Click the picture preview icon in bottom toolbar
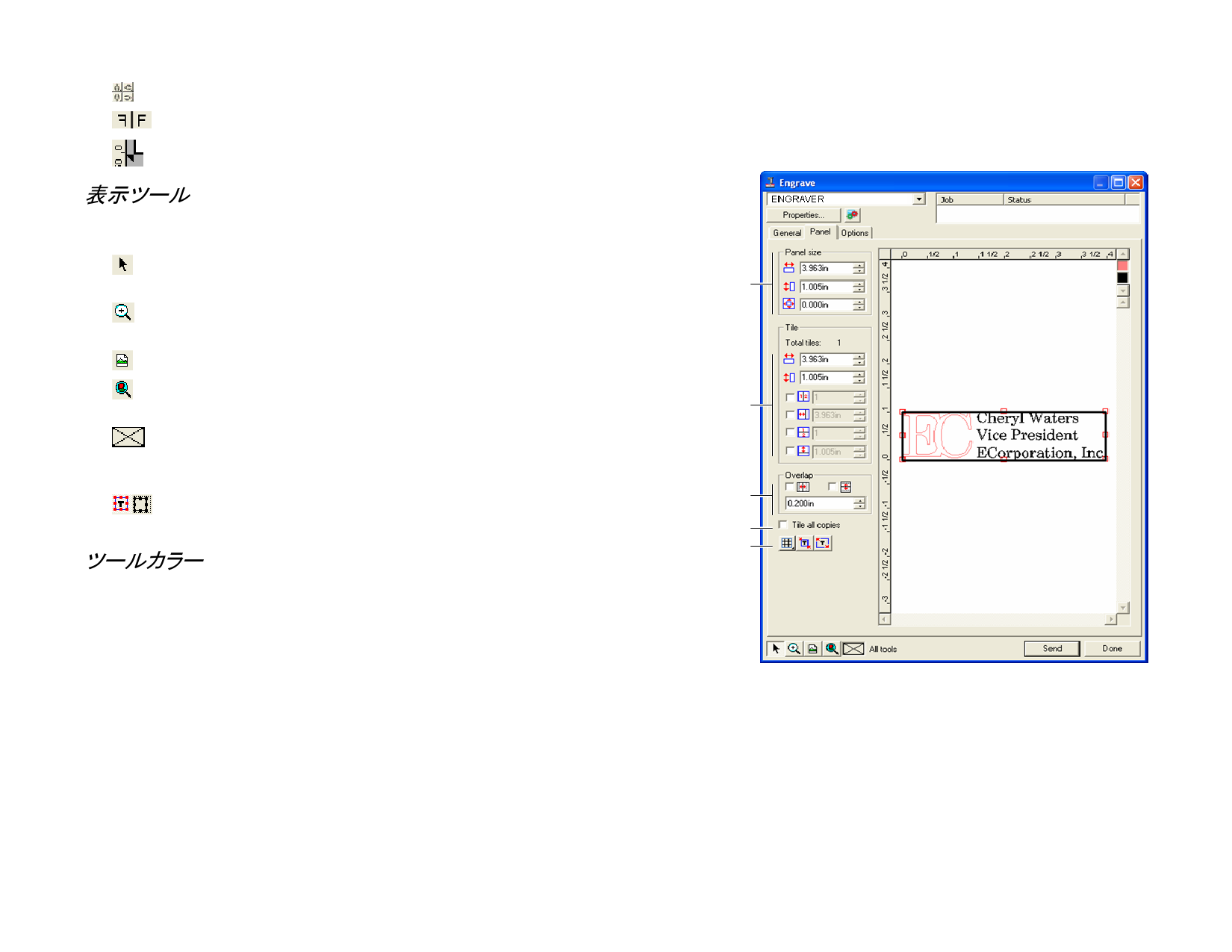 (x=812, y=649)
